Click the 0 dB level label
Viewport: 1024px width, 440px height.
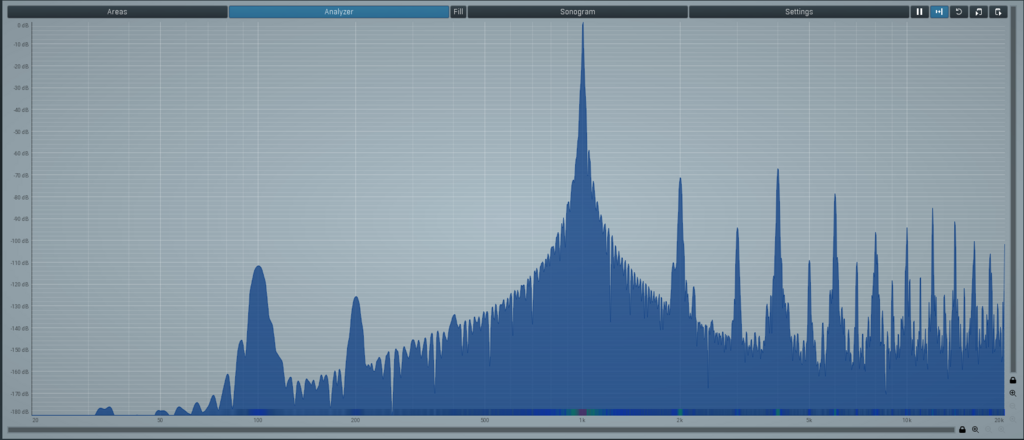pos(24,25)
